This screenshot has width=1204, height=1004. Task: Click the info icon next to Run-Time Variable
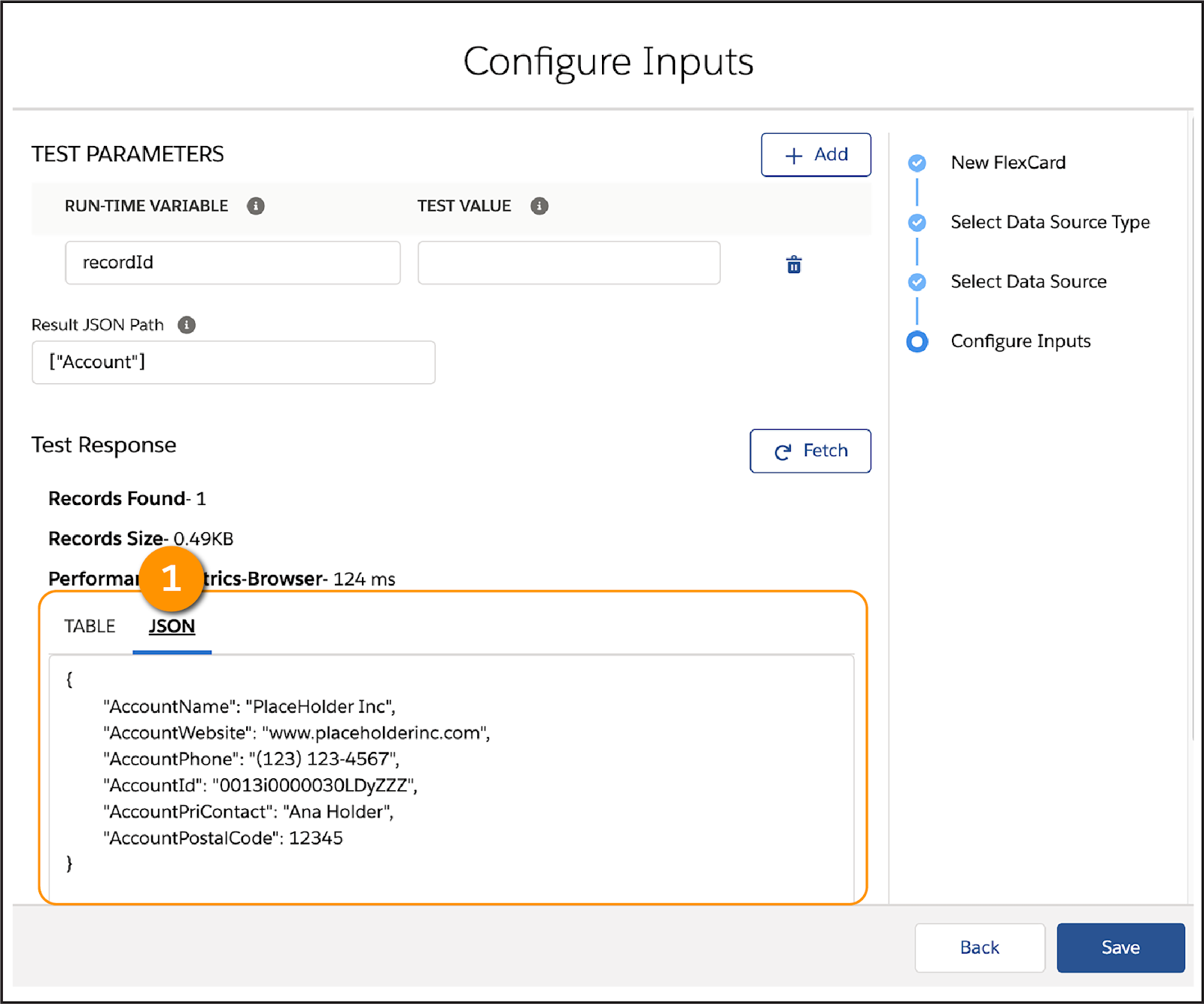coord(257,205)
